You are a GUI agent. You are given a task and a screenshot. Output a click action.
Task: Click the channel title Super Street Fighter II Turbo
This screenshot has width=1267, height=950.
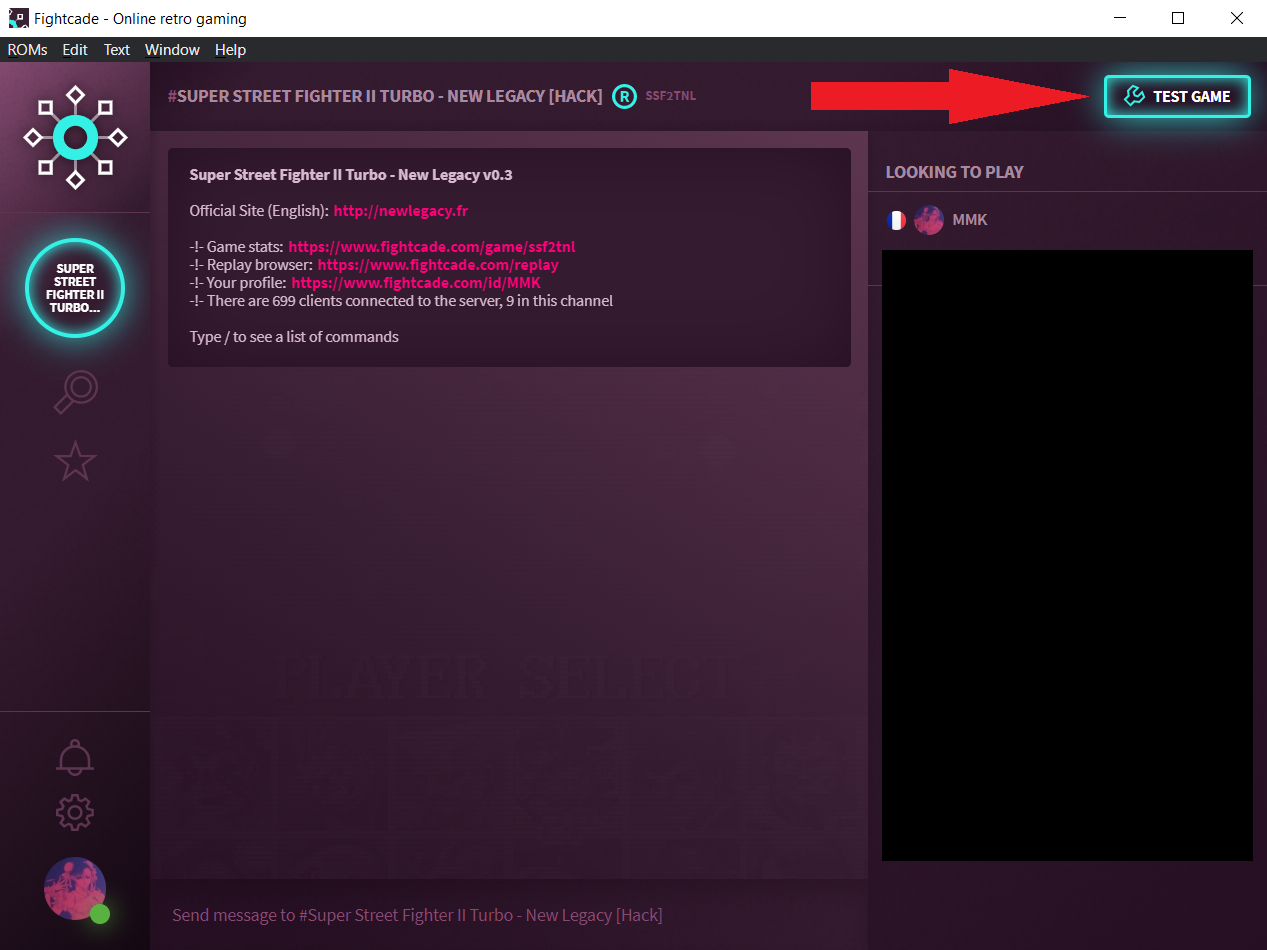pyautogui.click(x=385, y=96)
